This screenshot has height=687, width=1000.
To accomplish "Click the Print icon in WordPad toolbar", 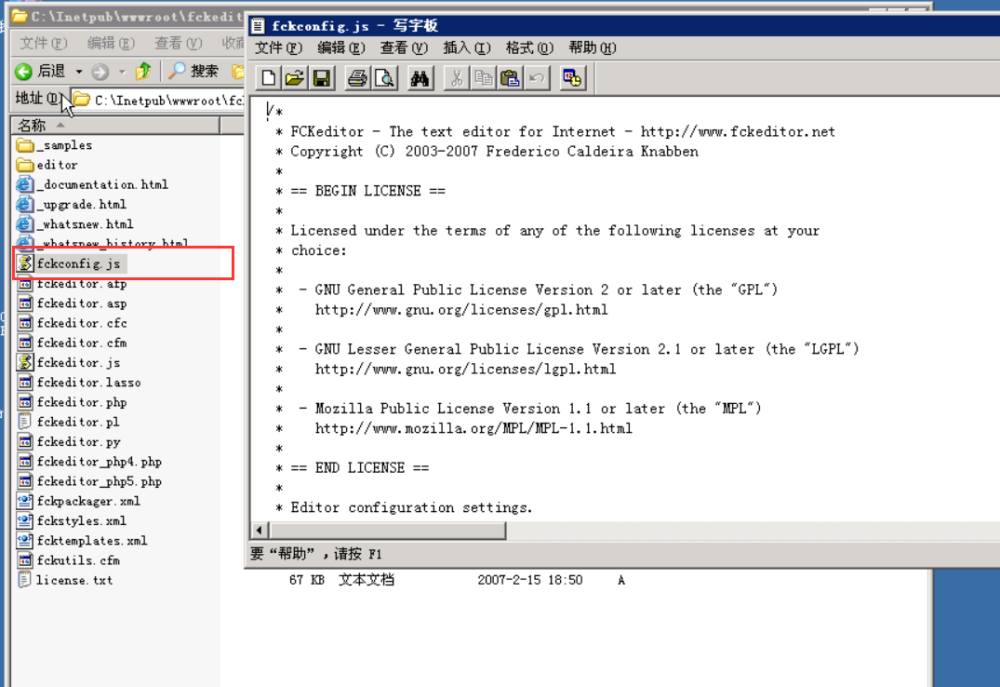I will (357, 78).
